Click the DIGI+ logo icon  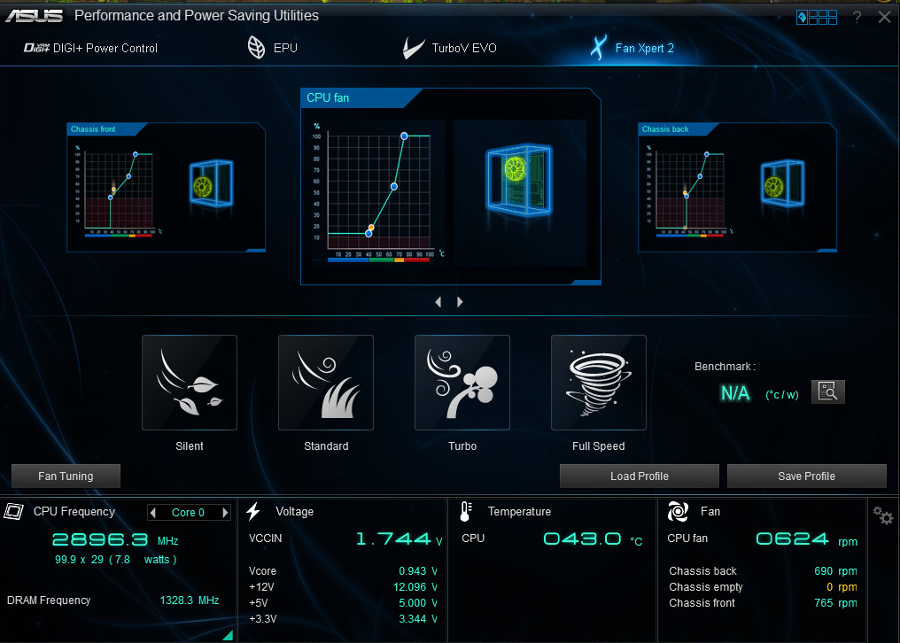click(x=36, y=48)
